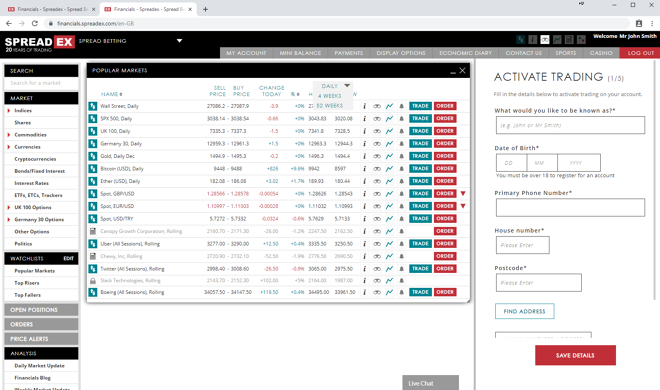Sort markets by Name column

[x=112, y=94]
